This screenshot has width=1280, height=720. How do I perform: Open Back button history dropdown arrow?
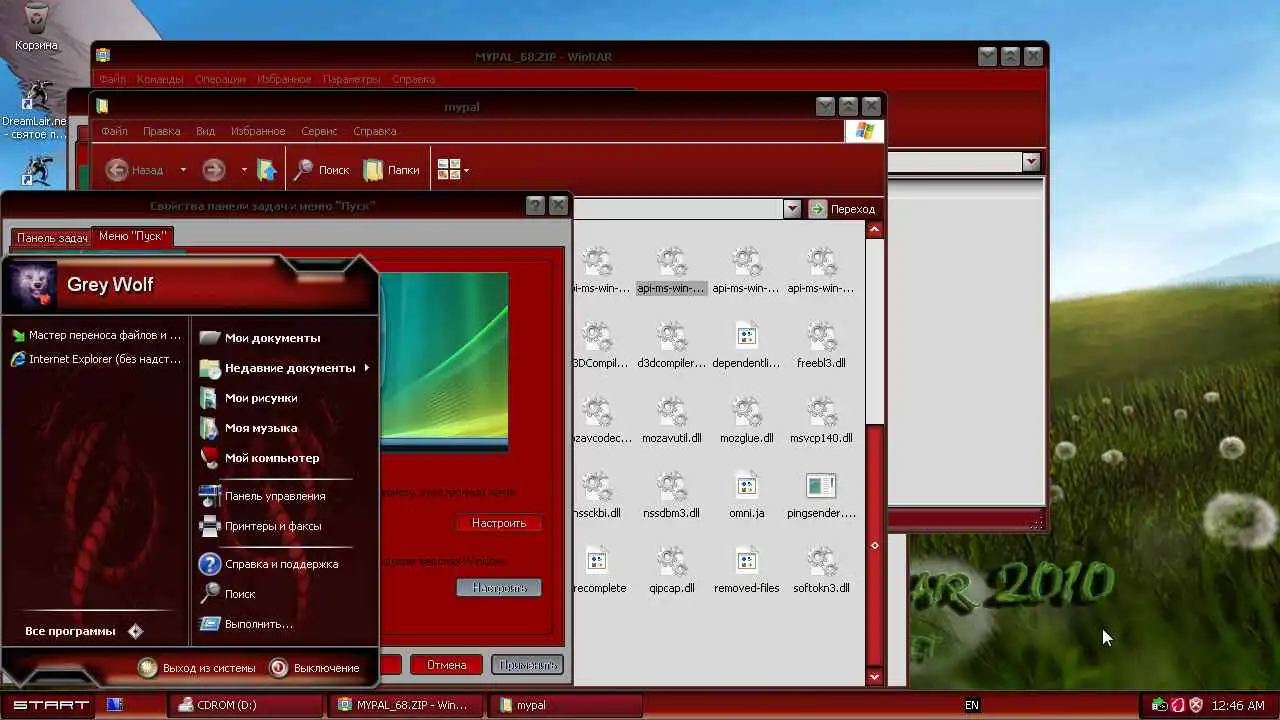coord(183,170)
